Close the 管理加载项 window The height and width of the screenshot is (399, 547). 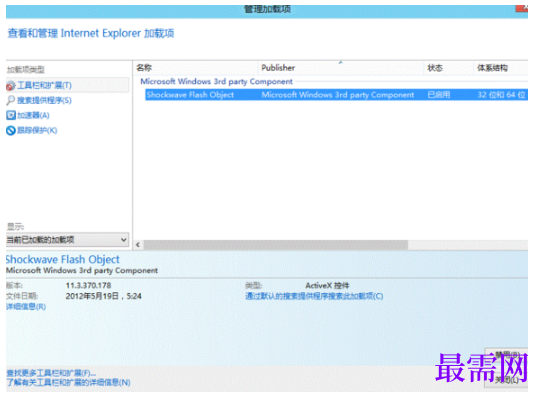522,8
